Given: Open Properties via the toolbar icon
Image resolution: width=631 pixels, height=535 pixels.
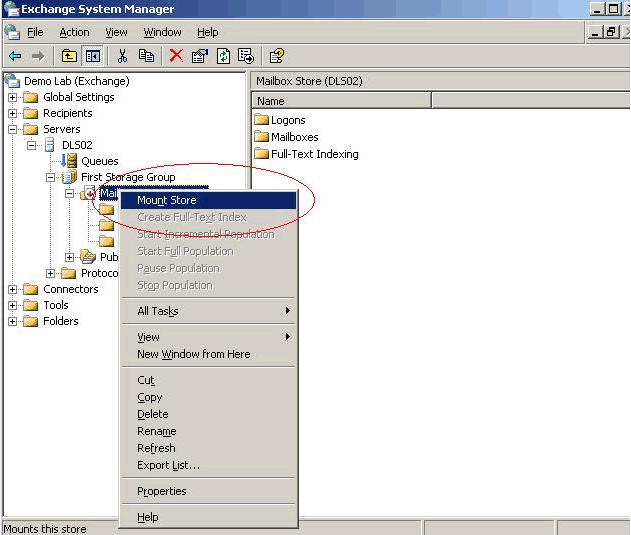Looking at the screenshot, I should tap(200, 56).
